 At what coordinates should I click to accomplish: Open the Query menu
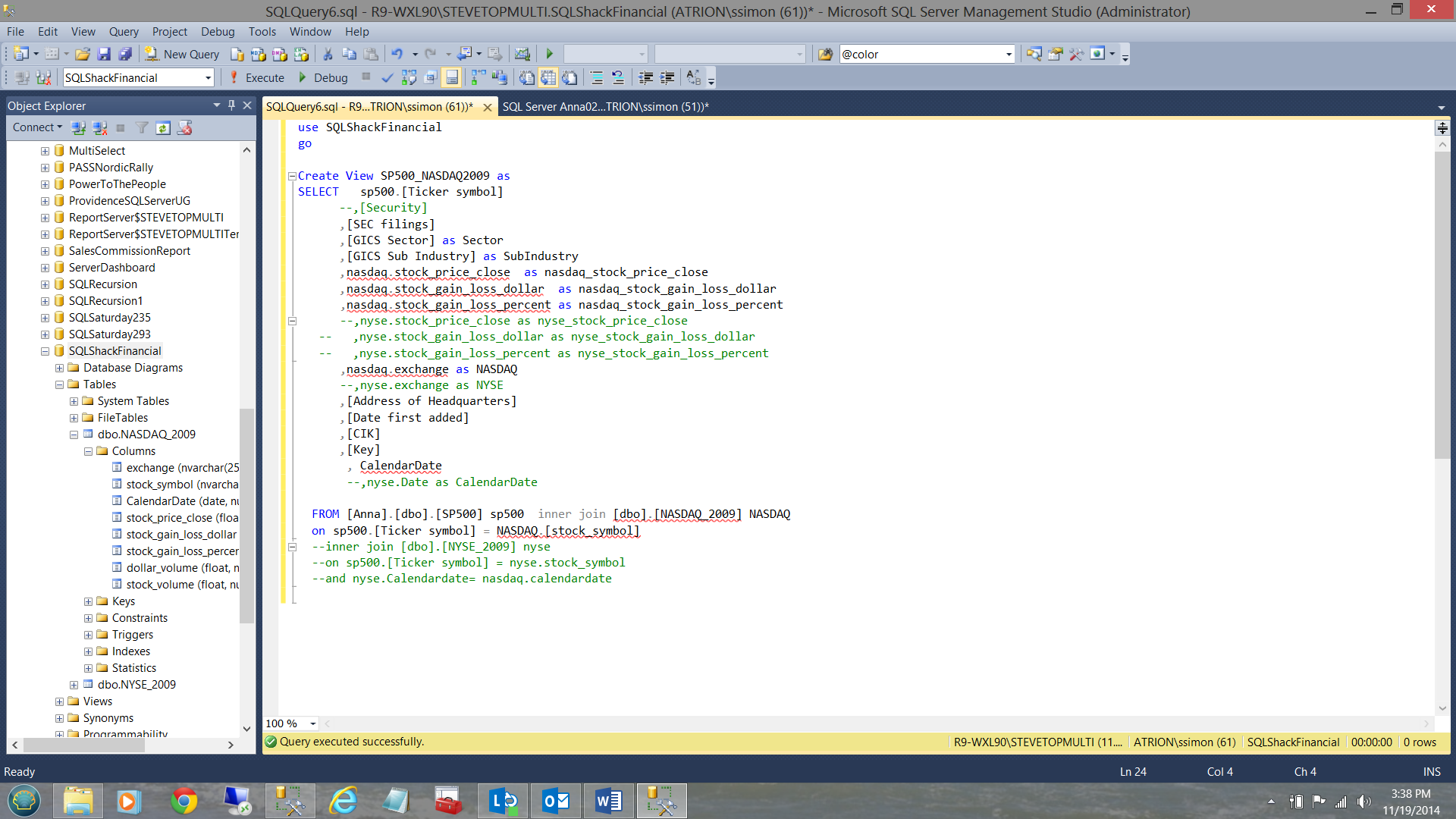(x=124, y=32)
